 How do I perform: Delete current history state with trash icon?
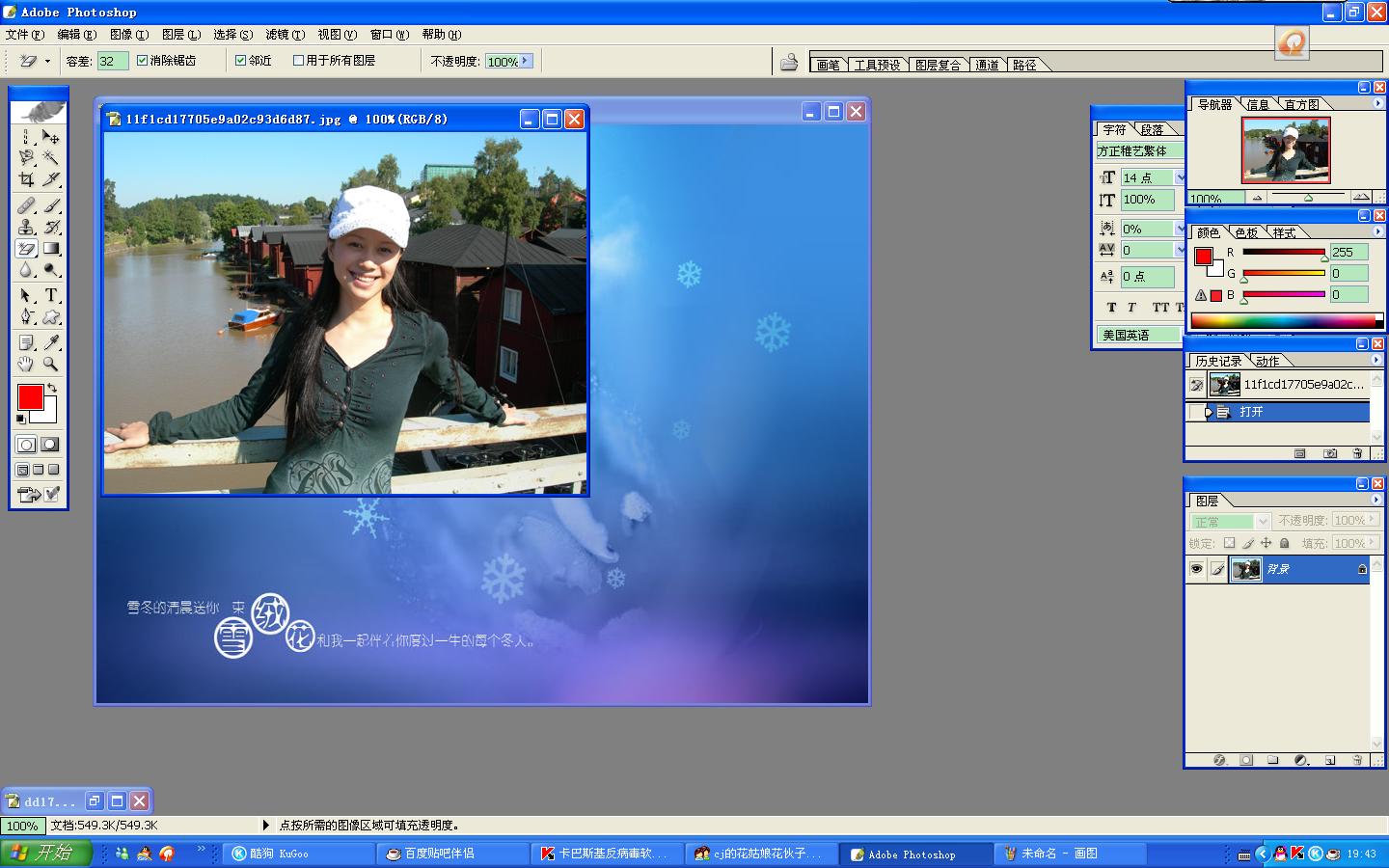pos(1357,452)
